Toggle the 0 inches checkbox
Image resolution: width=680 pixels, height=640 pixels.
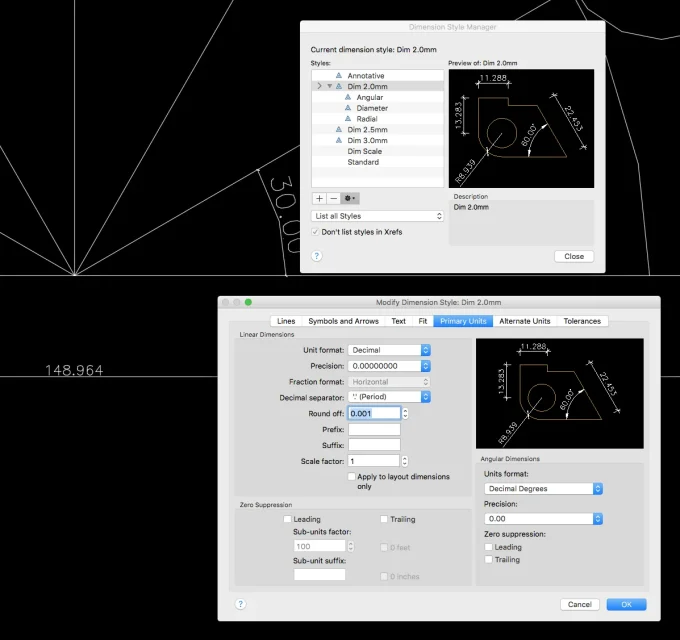384,576
